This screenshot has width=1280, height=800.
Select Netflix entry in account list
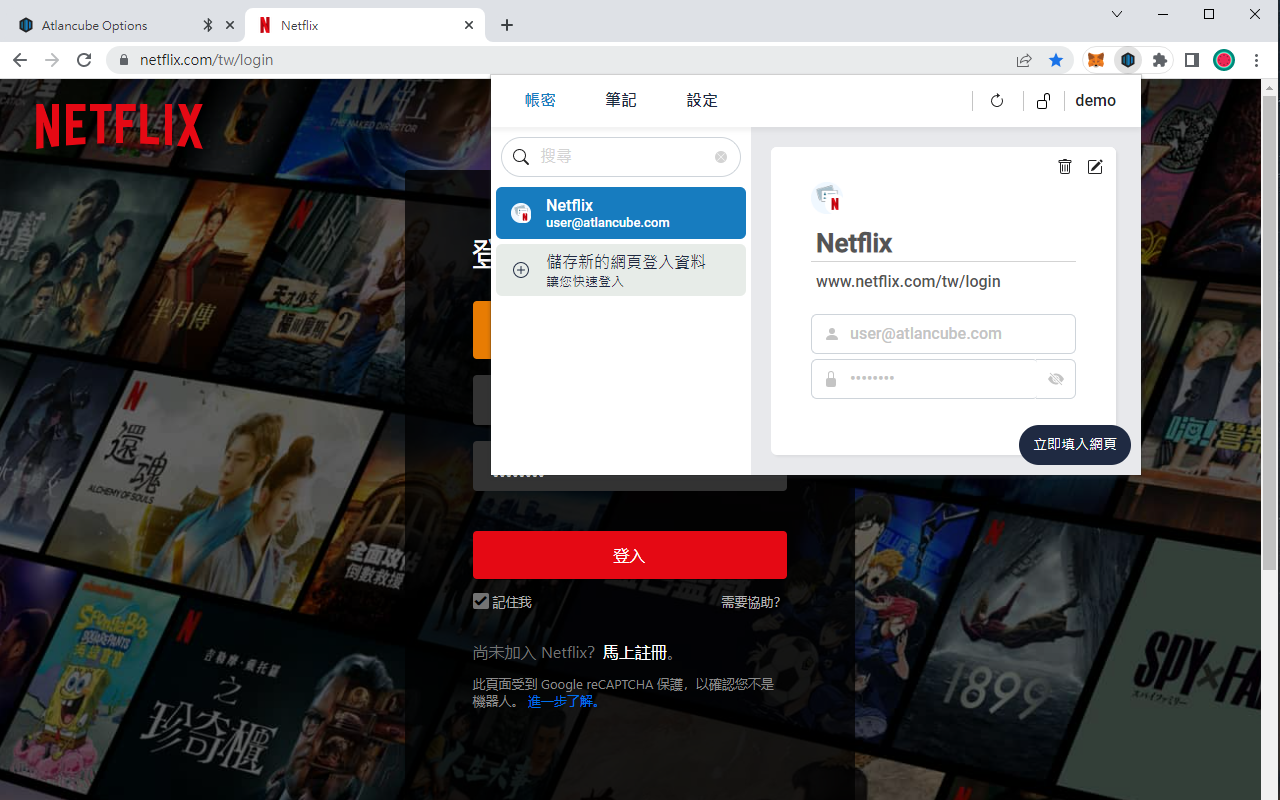click(x=621, y=213)
